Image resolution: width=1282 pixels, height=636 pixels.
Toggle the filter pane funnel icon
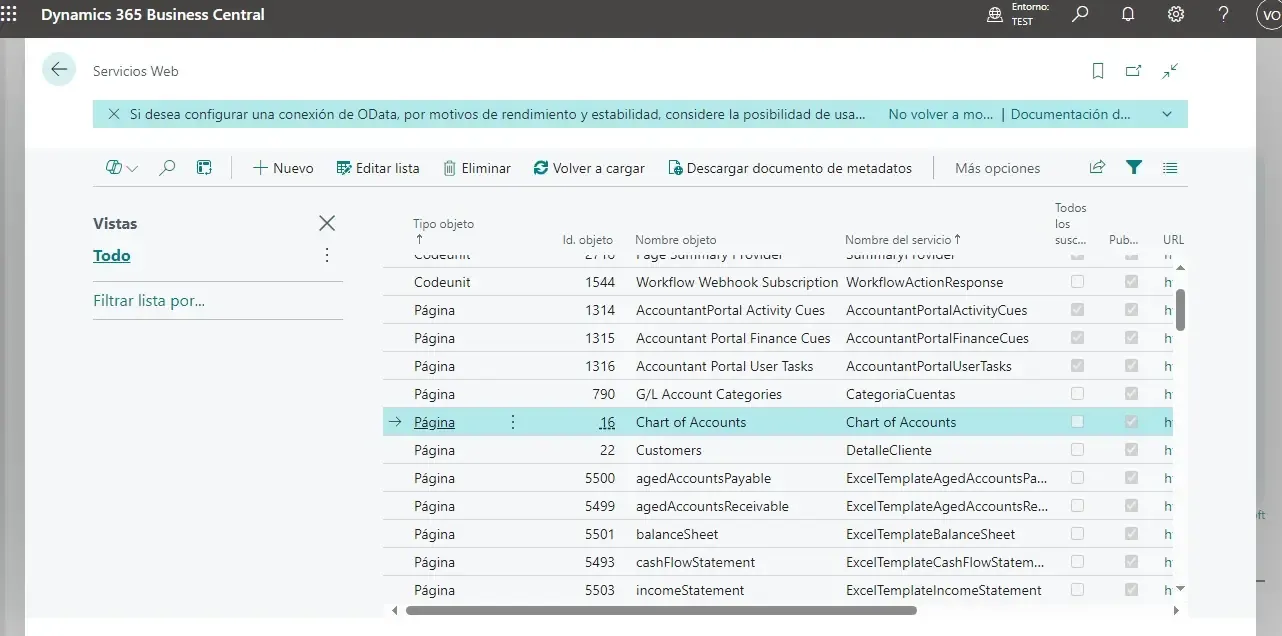pos(1133,168)
